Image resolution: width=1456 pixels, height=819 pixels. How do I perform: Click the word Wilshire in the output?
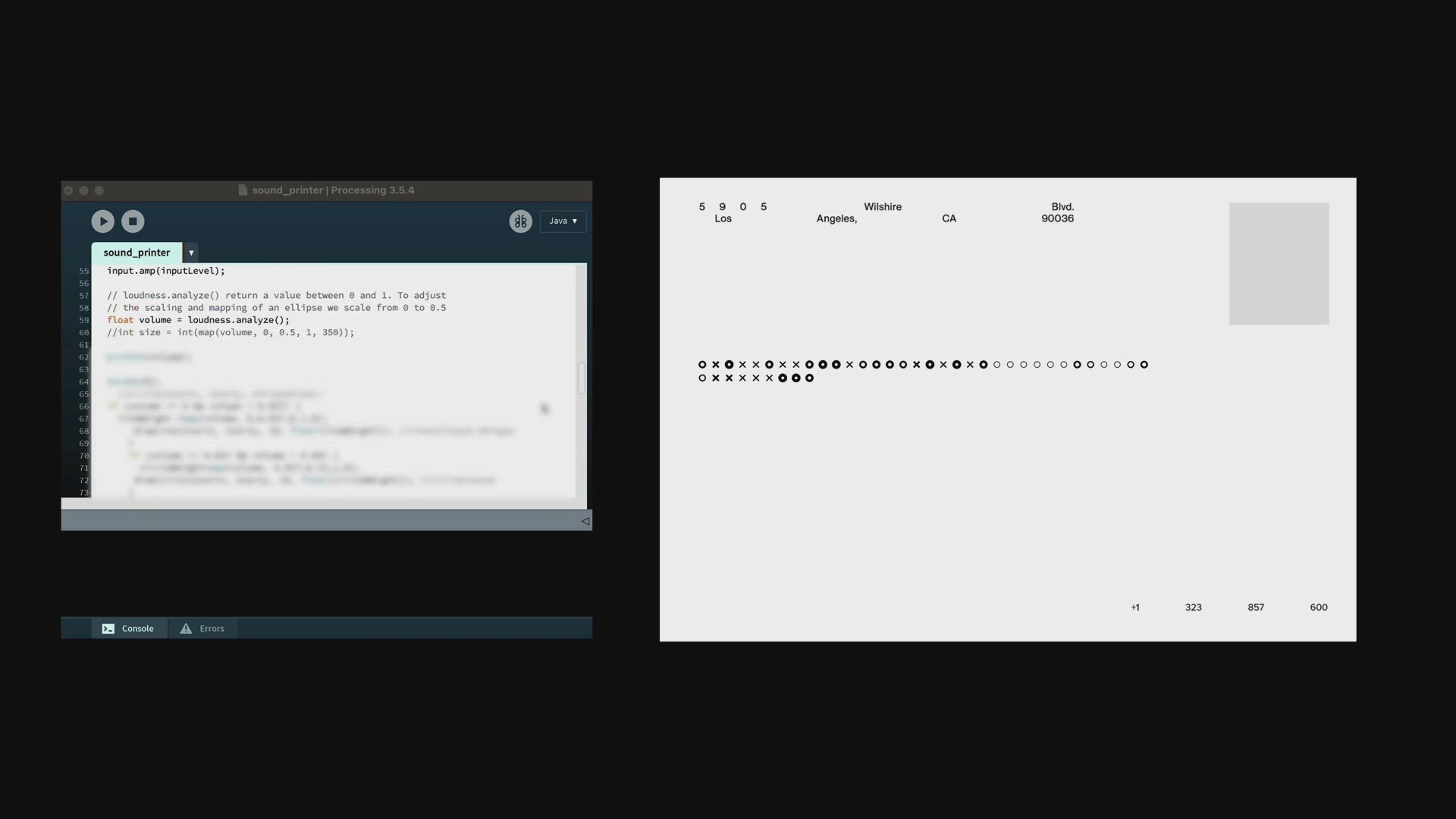coord(883,207)
